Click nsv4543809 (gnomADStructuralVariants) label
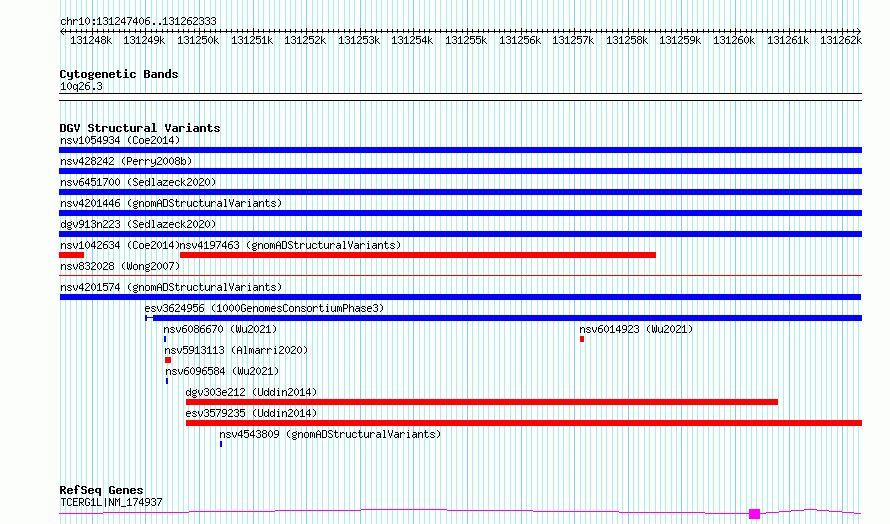Screen dimensions: 890x524 (x=330, y=434)
